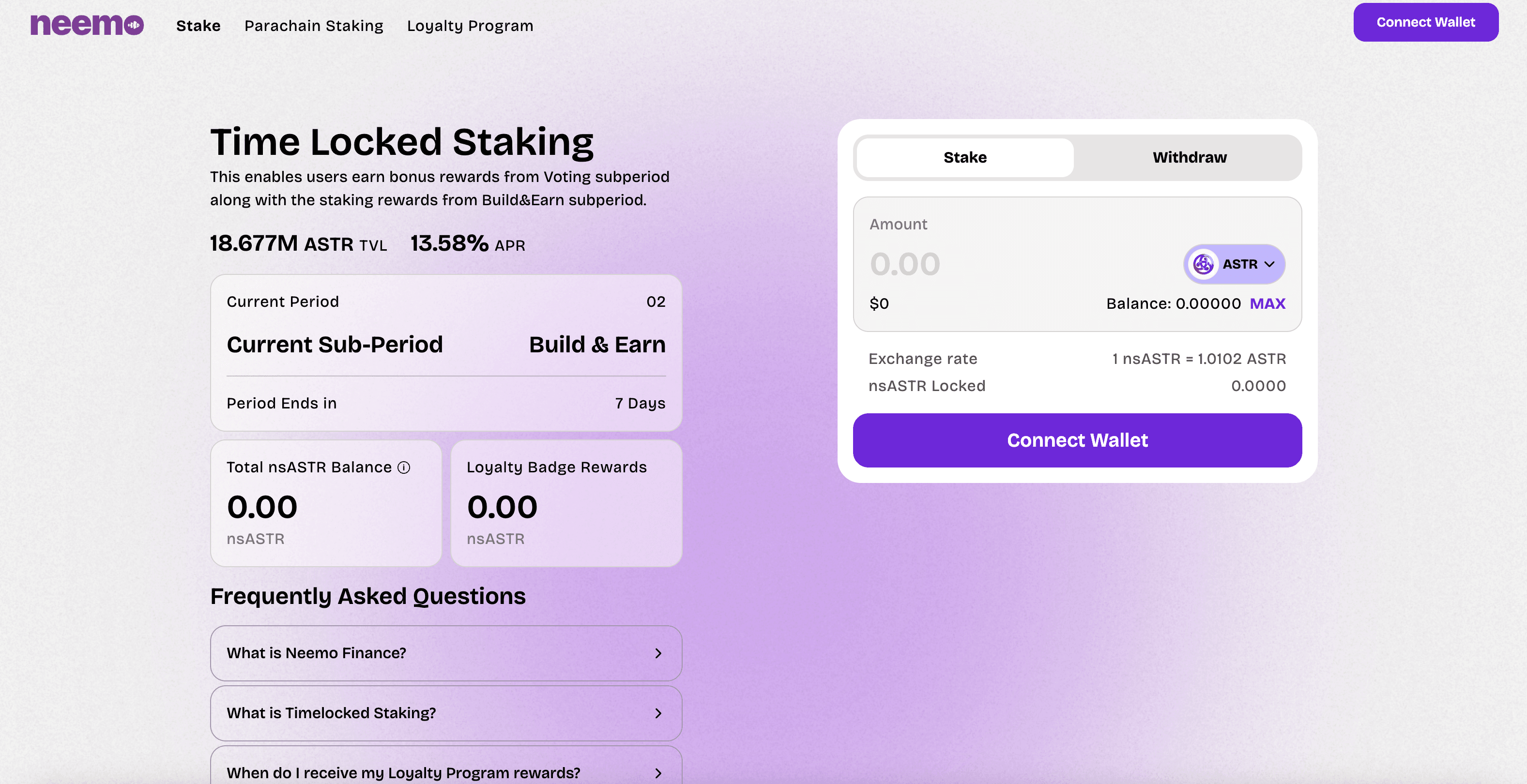Click the large Connect Wallet button

(x=1077, y=440)
